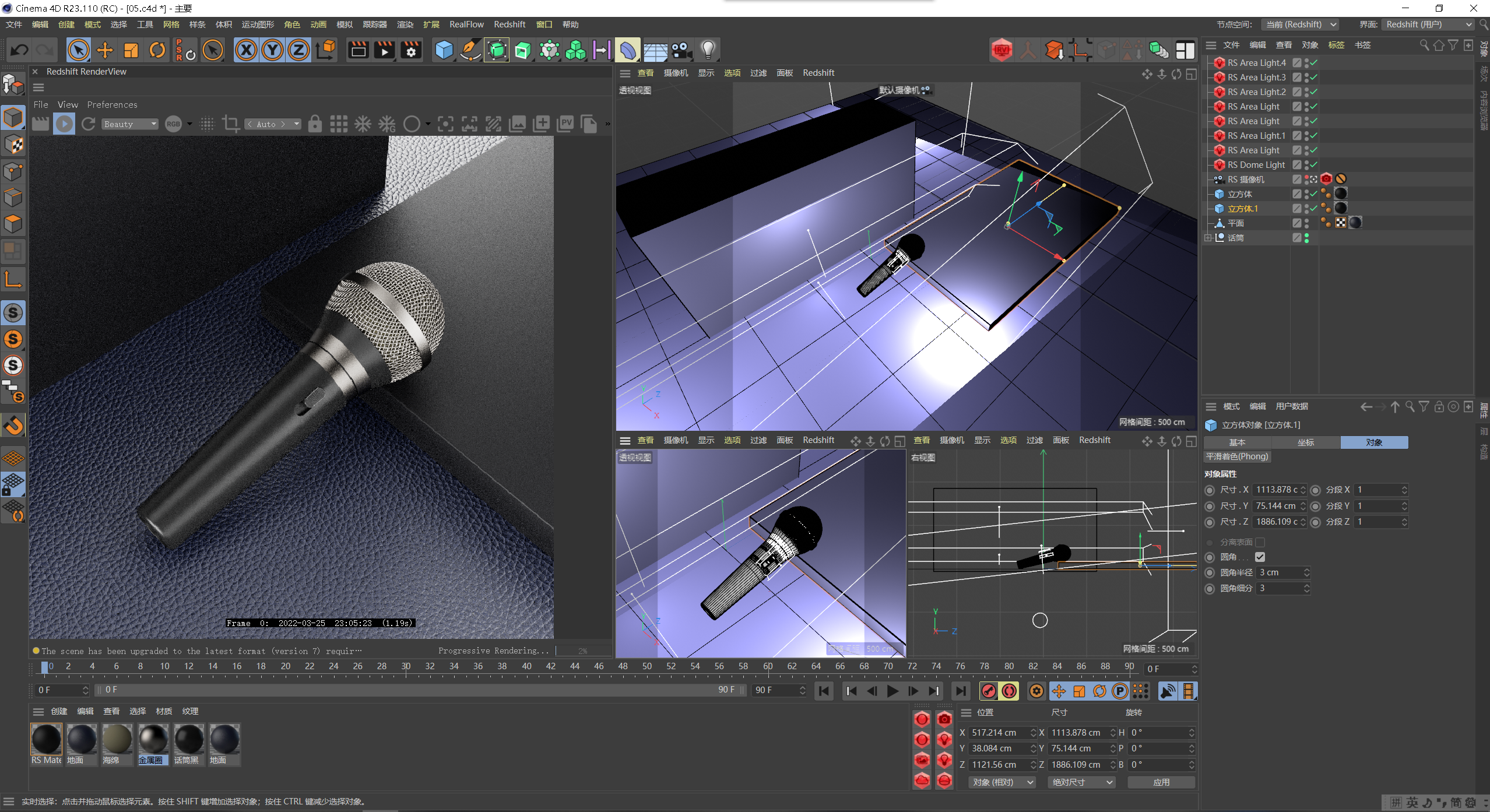This screenshot has height=812, width=1490.
Task: Disable the green checkmark on RS Dome Light
Action: pyautogui.click(x=1313, y=164)
